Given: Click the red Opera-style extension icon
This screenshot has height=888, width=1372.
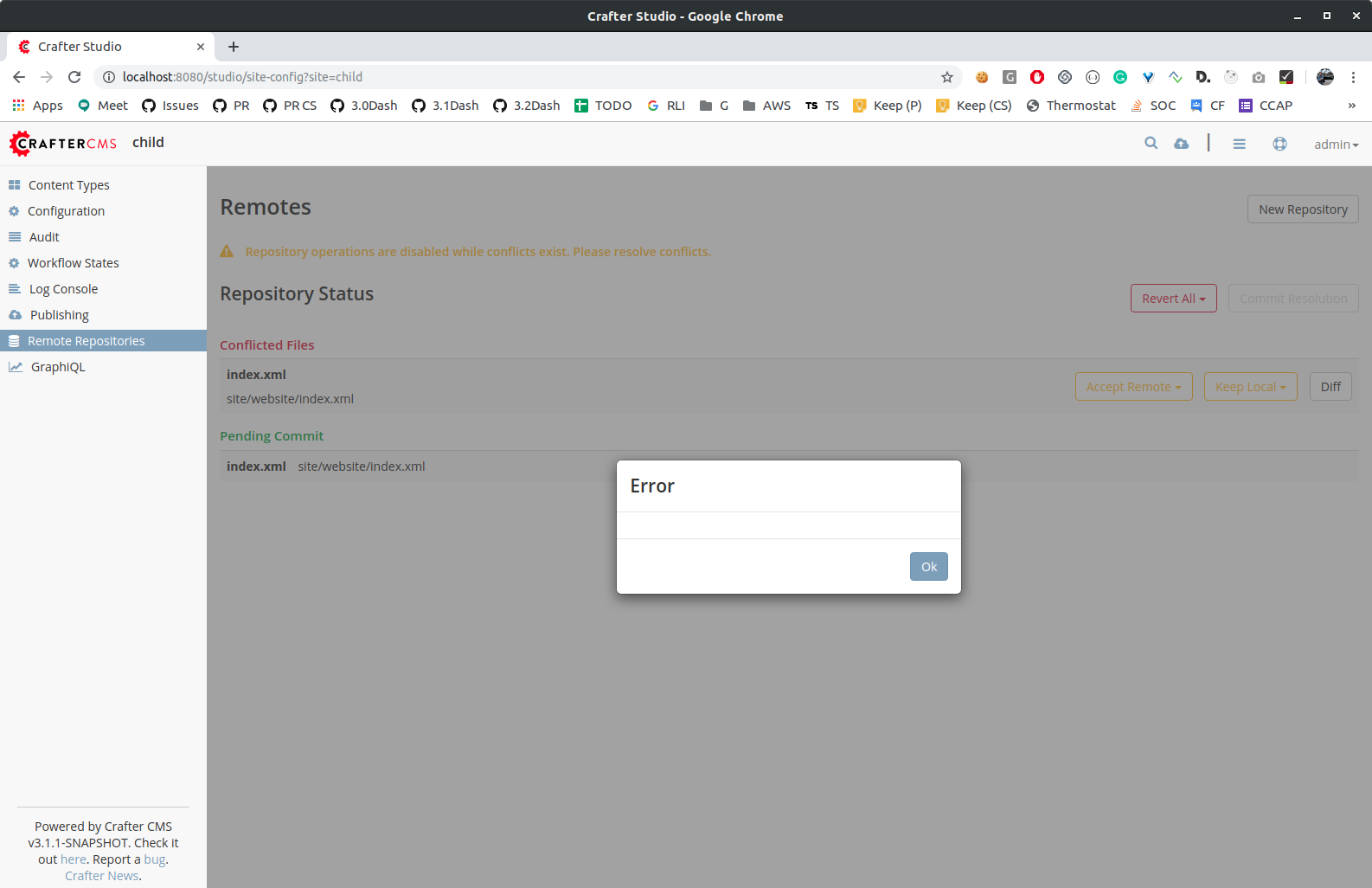Looking at the screenshot, I should click(x=1037, y=77).
